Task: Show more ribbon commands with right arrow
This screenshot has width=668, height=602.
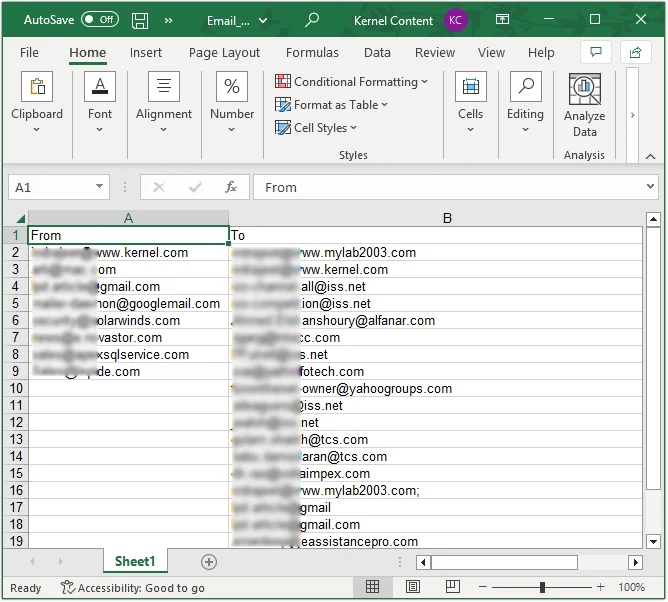Action: [633, 115]
